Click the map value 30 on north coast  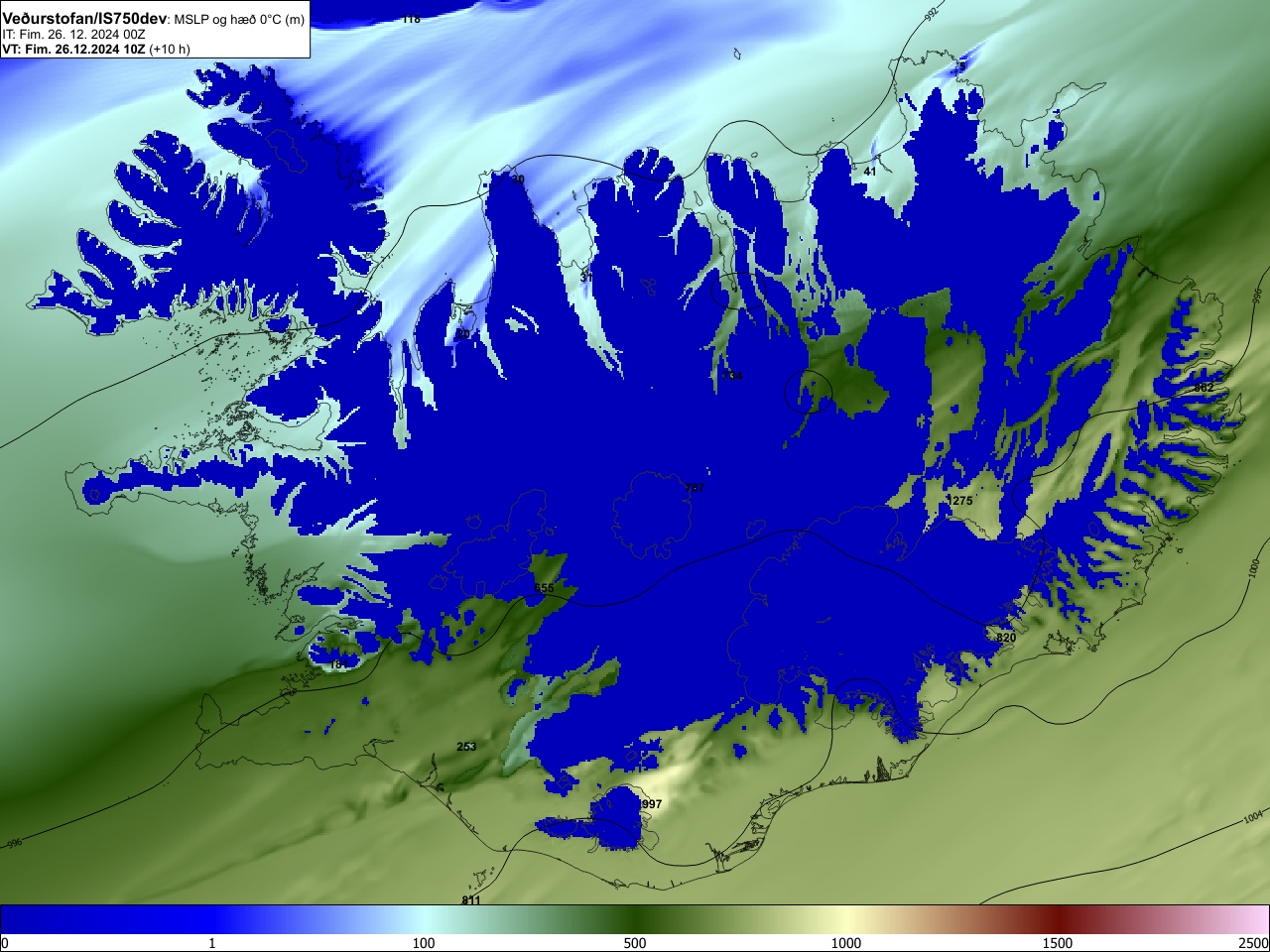pos(517,179)
